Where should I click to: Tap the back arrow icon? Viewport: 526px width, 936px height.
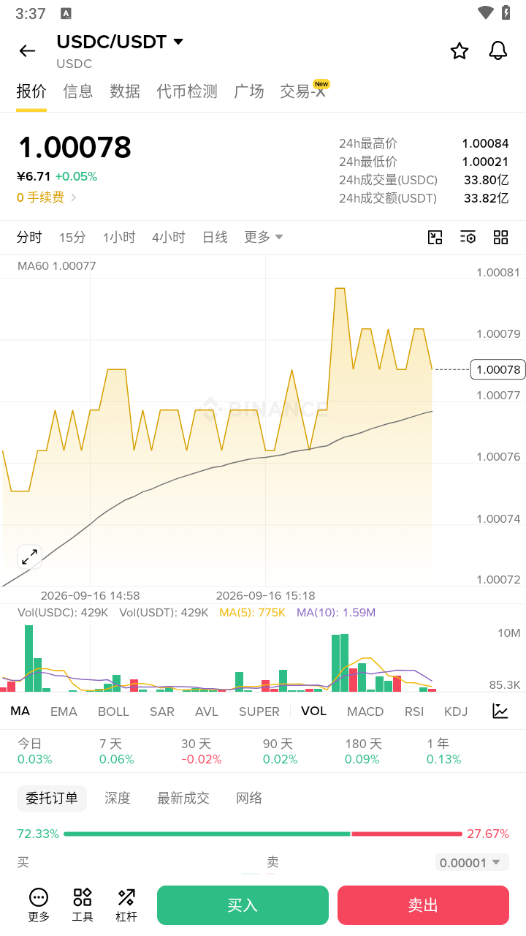[27, 51]
